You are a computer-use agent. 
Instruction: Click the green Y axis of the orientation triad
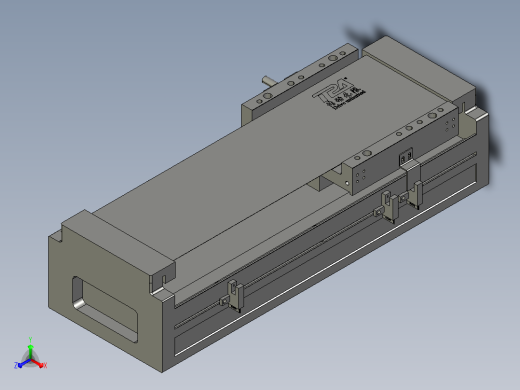point(30,351)
